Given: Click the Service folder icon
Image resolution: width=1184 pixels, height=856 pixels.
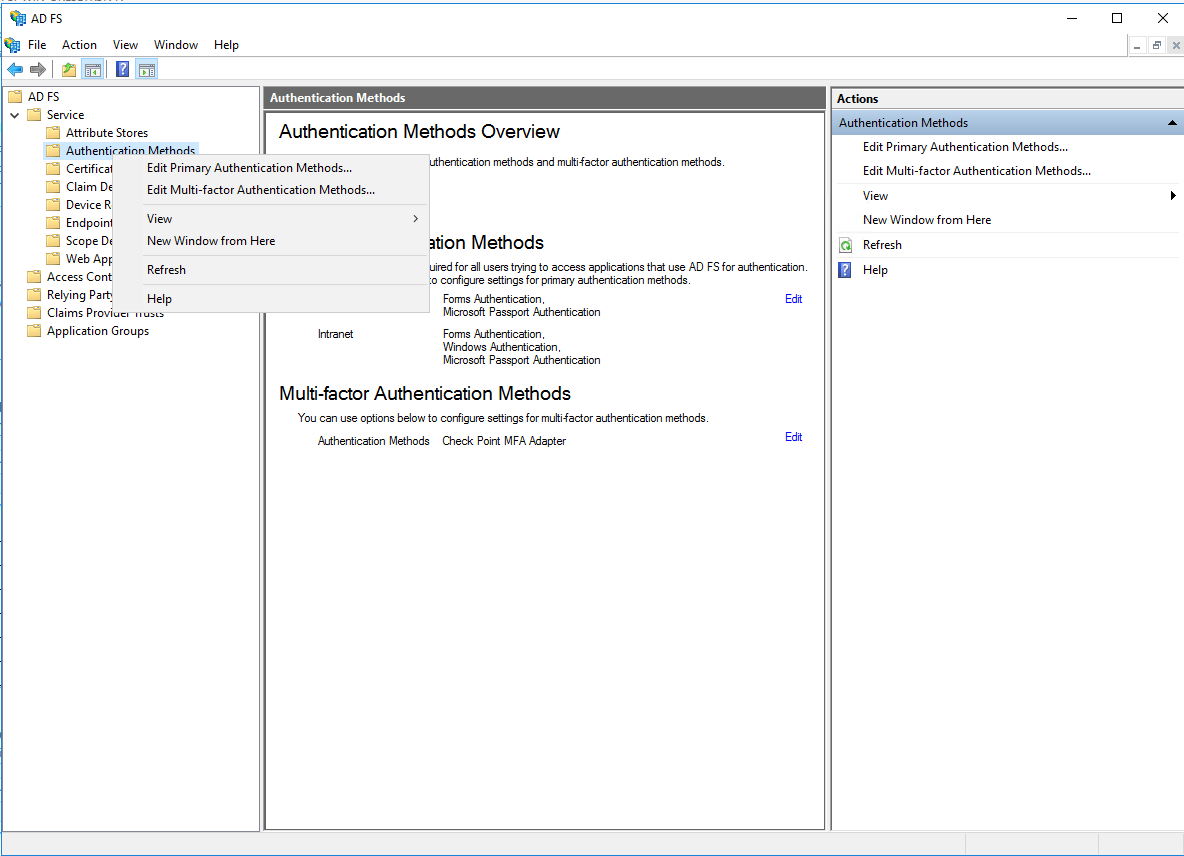Looking at the screenshot, I should click(x=34, y=115).
